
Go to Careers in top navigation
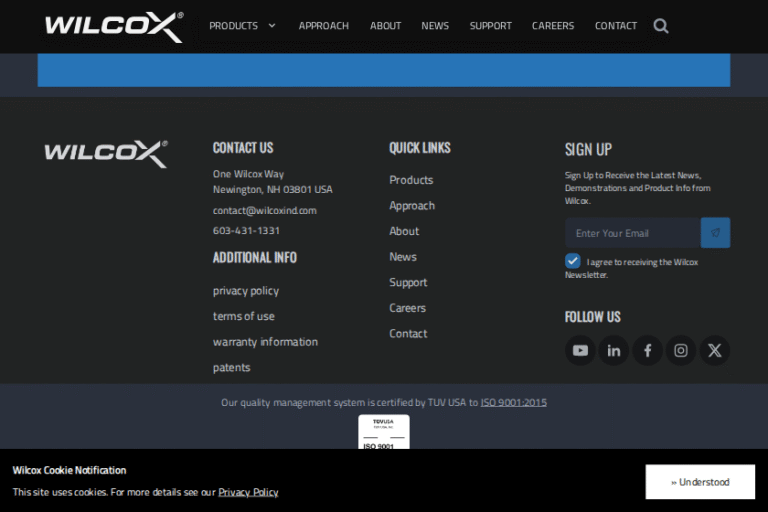553,26
